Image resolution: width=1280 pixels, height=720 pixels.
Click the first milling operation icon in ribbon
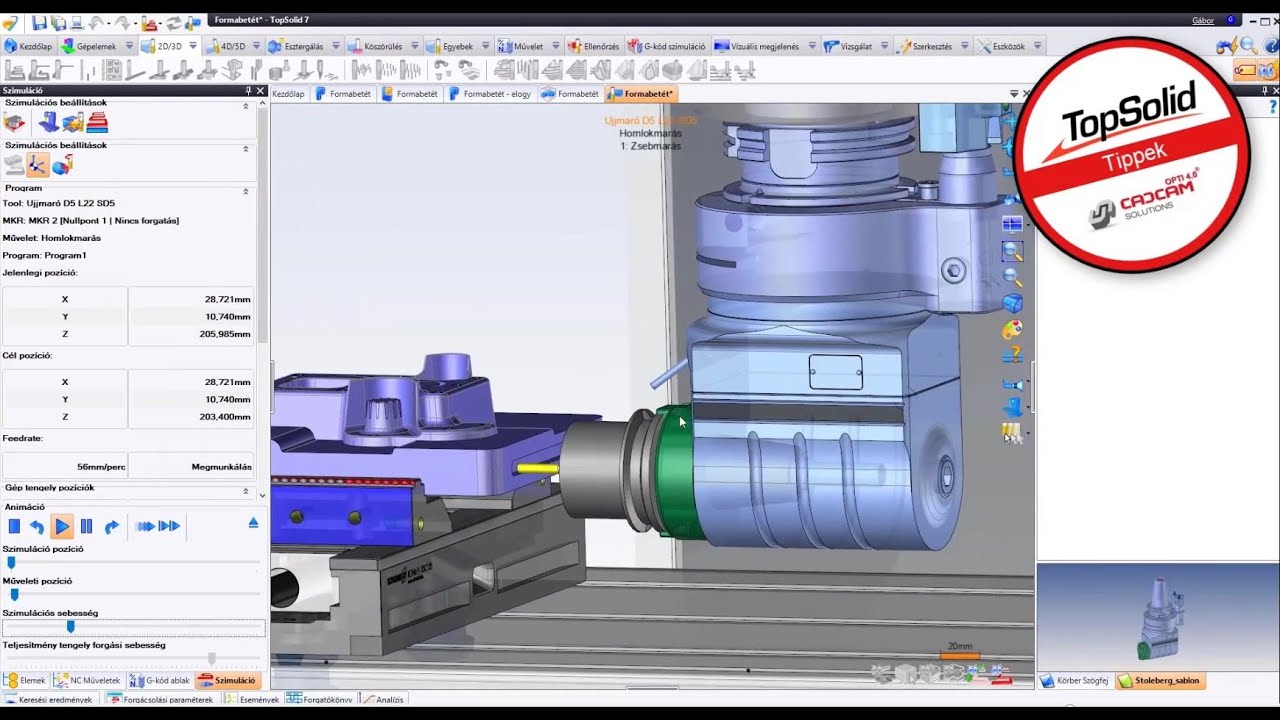coord(14,70)
